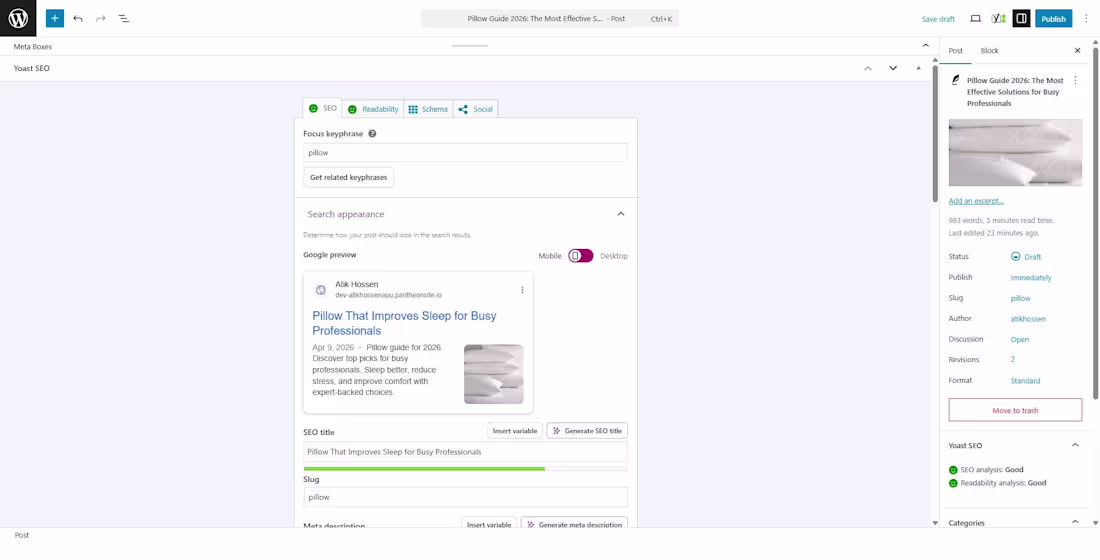Move Yoast SEO meta box up
The height and width of the screenshot is (560, 1100).
(x=868, y=68)
